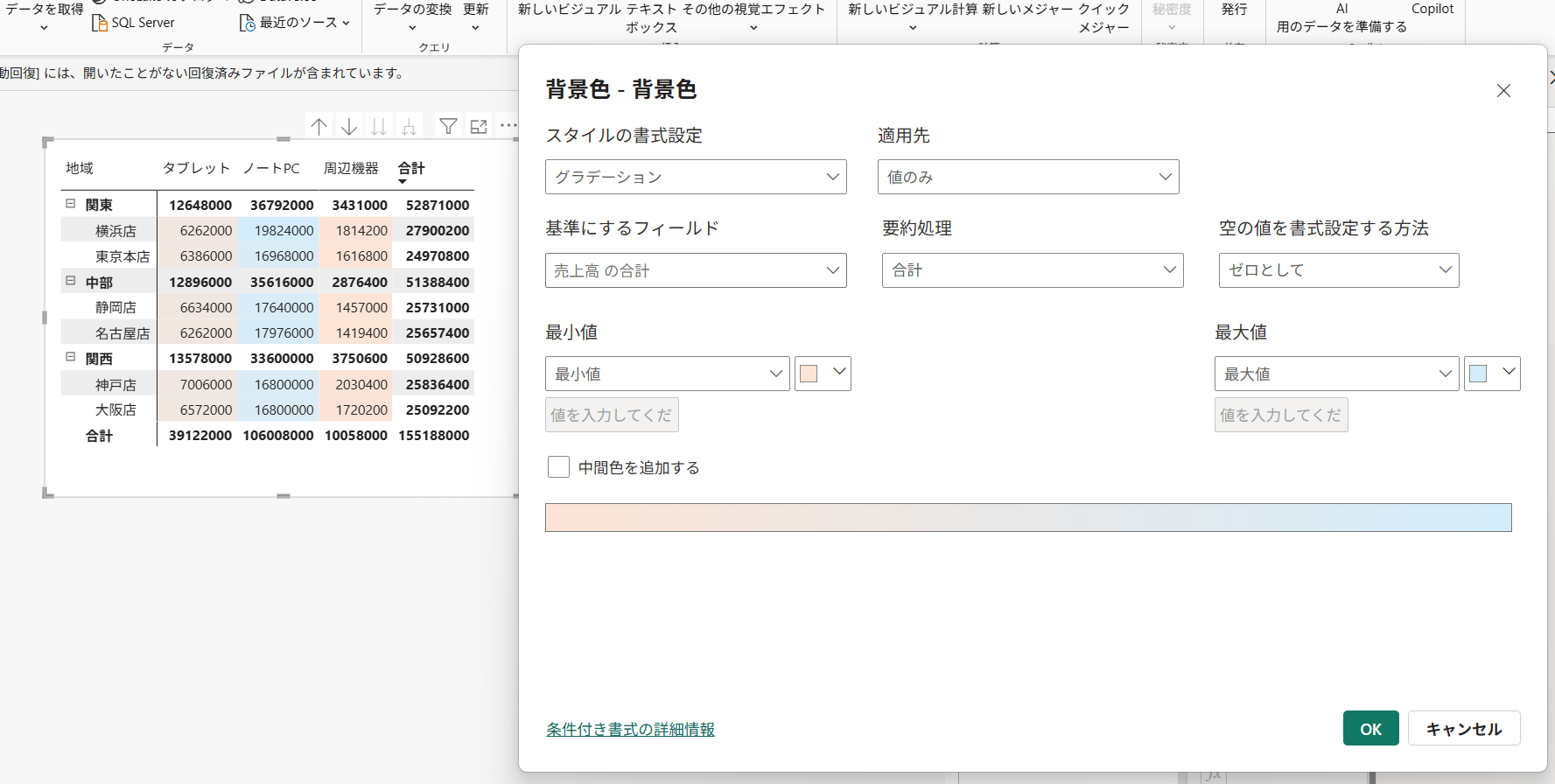The height and width of the screenshot is (784, 1555).
Task: Open the 要約処理 dropdown showing 合計
Action: (x=1033, y=270)
